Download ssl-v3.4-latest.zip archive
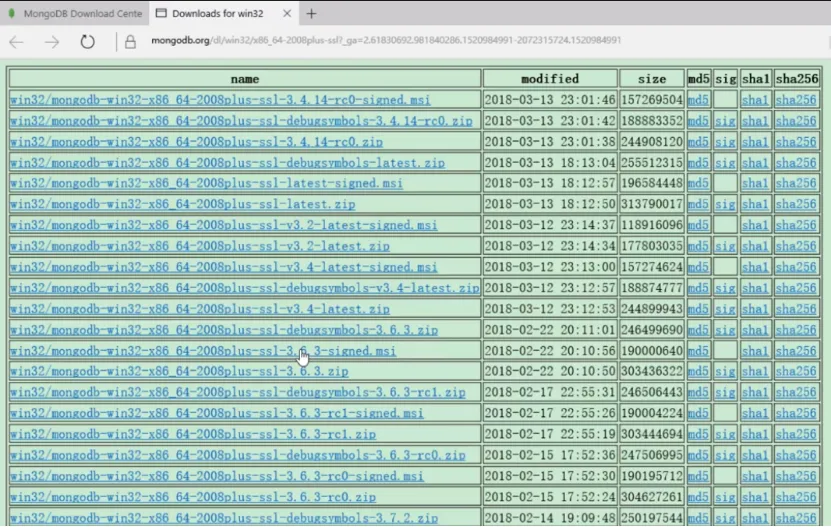The height and width of the screenshot is (527, 831). click(199, 309)
